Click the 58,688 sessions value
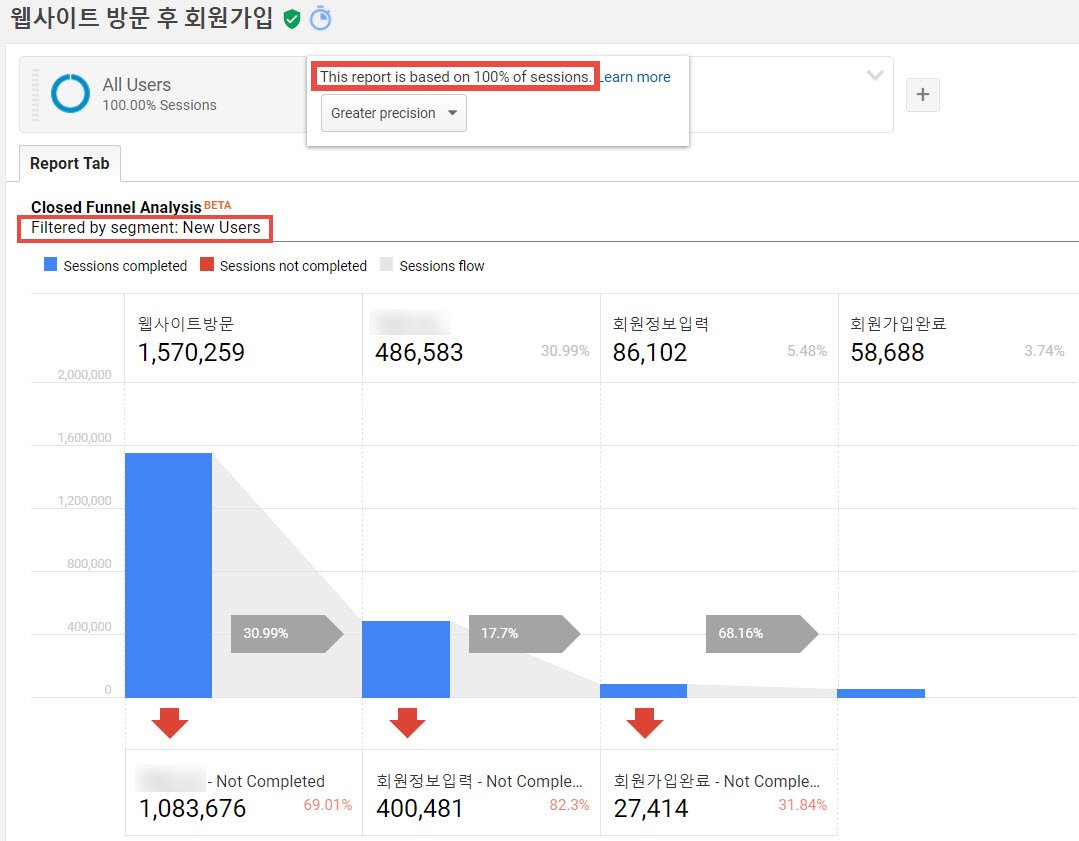The width and height of the screenshot is (1079, 841). (887, 352)
